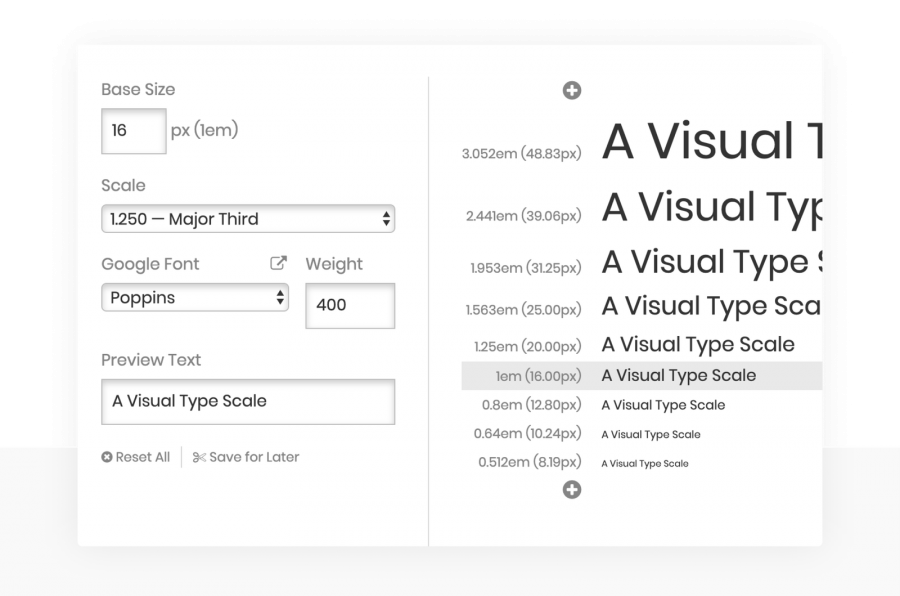This screenshot has width=900, height=596.
Task: Click the Weight label
Action: [x=334, y=264]
